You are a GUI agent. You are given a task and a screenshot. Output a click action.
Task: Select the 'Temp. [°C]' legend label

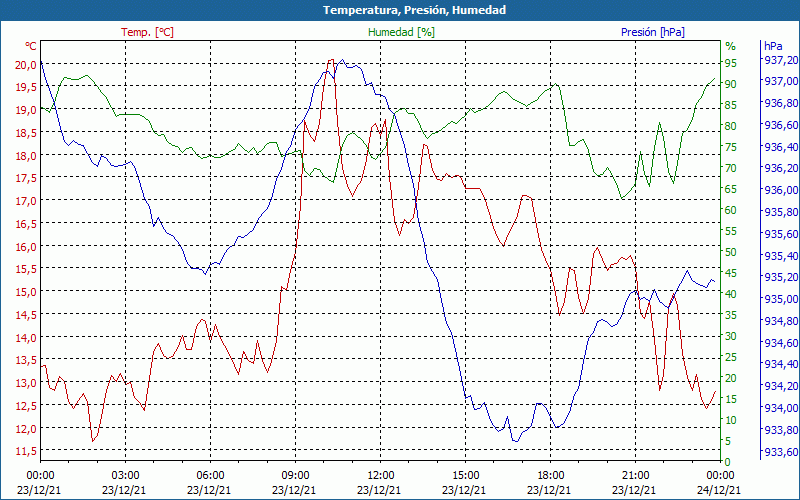[x=147, y=32]
